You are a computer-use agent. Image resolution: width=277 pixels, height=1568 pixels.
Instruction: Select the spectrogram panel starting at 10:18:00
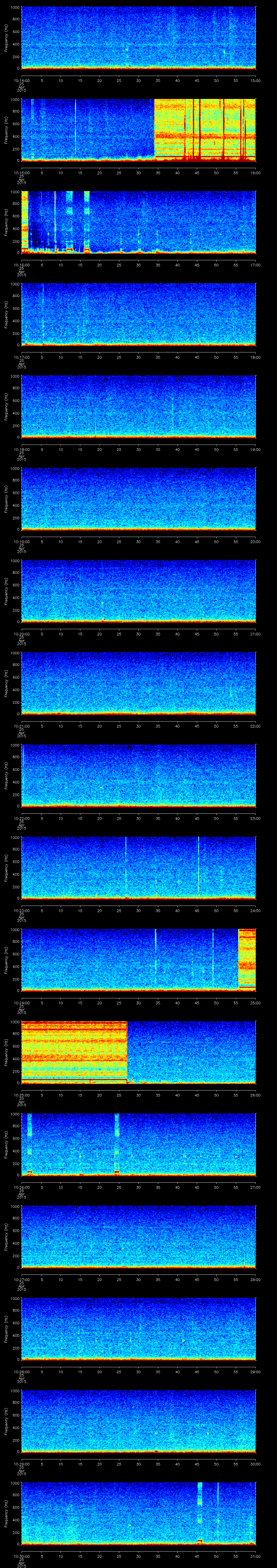point(138,407)
